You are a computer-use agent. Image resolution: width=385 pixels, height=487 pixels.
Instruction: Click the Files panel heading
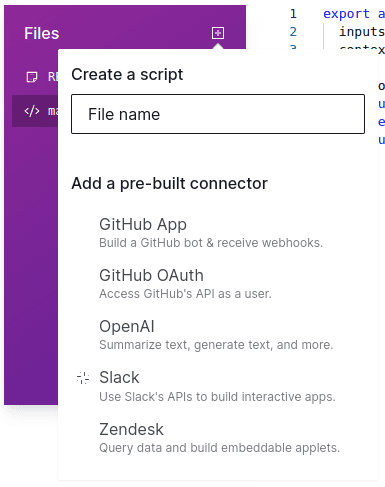(x=42, y=33)
